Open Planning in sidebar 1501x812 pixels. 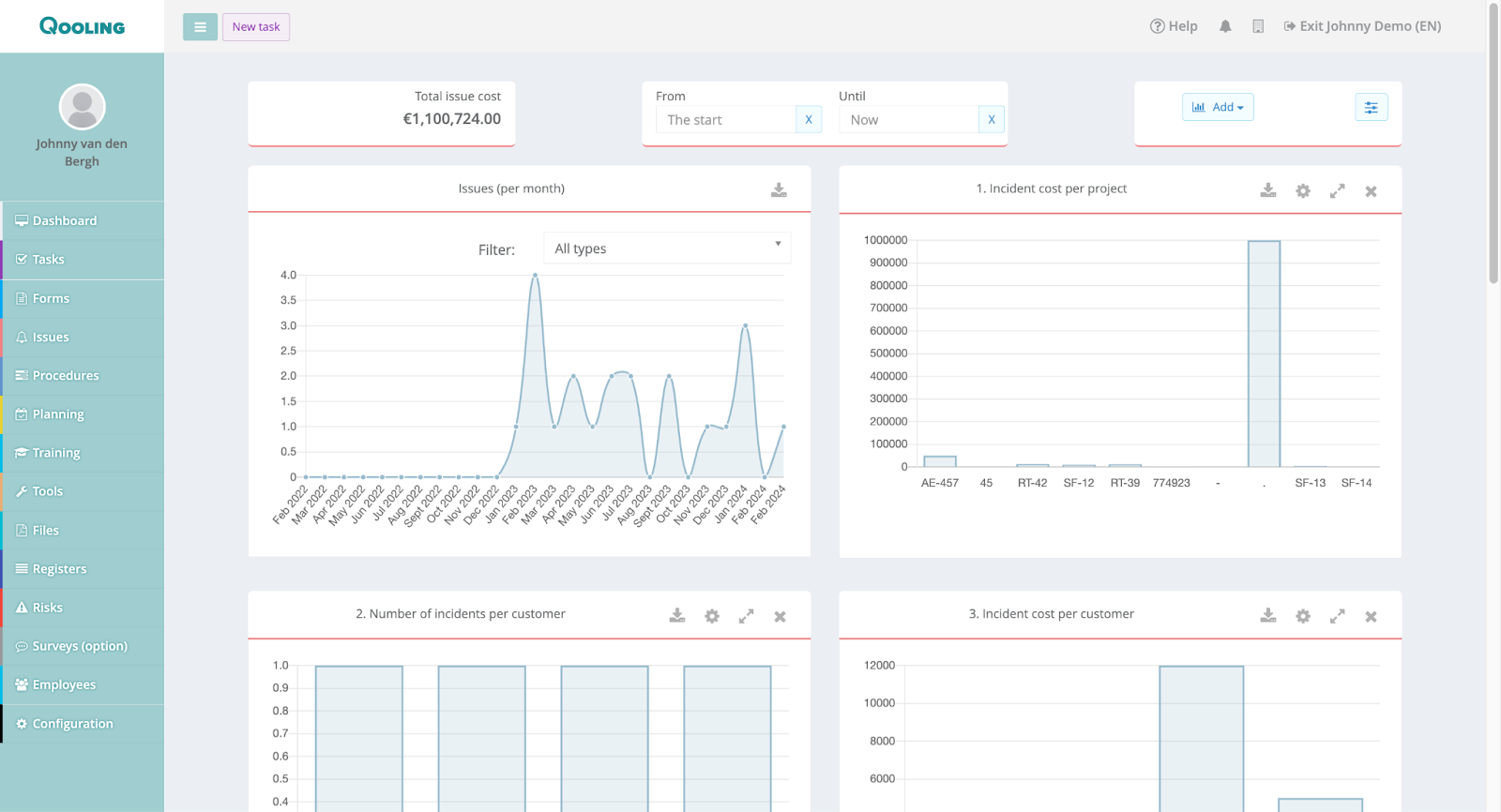(x=83, y=414)
